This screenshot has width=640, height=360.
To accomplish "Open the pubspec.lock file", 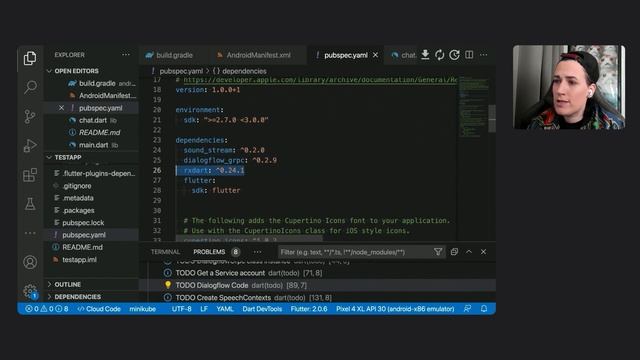I will [x=83, y=222].
